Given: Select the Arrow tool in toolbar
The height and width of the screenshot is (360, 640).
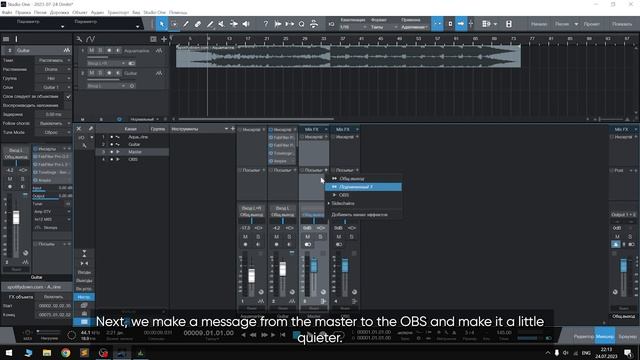Looking at the screenshot, I should pyautogui.click(x=162, y=24).
